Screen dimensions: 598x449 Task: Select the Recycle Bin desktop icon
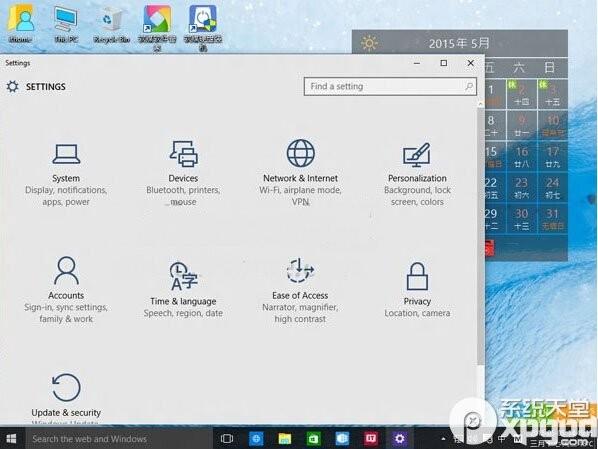click(112, 25)
